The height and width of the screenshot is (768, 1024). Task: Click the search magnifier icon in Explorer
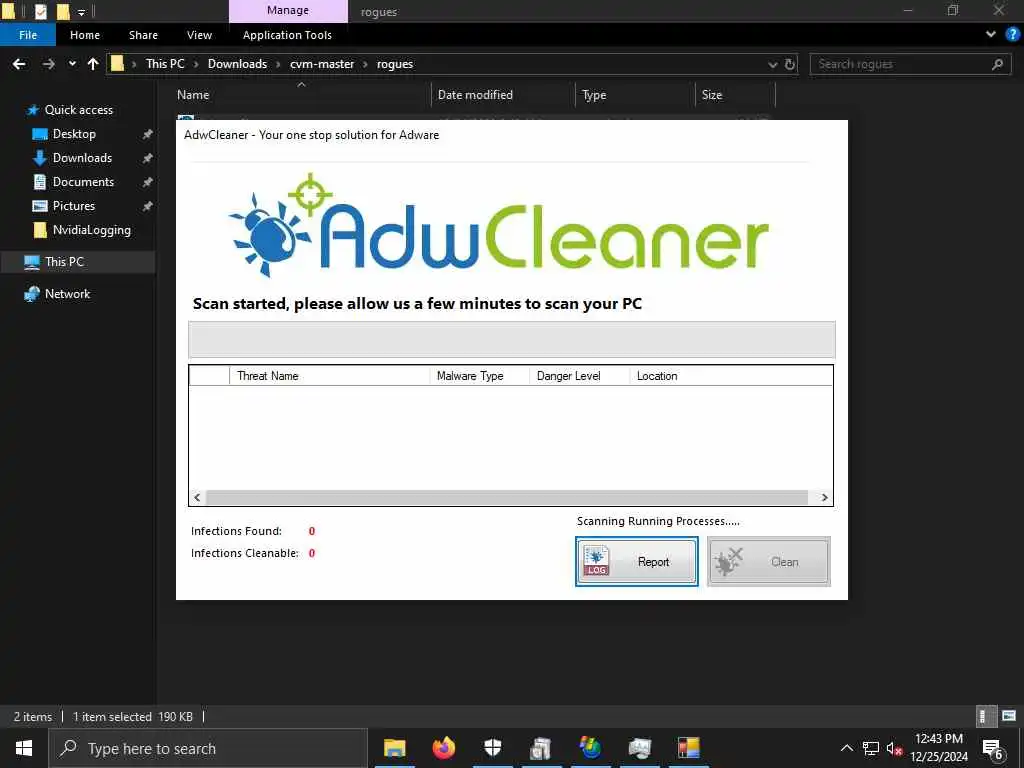pyautogui.click(x=997, y=64)
